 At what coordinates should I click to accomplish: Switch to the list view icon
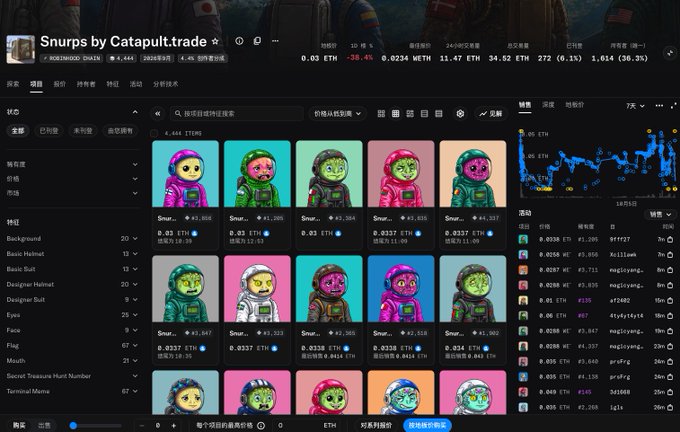[425, 114]
